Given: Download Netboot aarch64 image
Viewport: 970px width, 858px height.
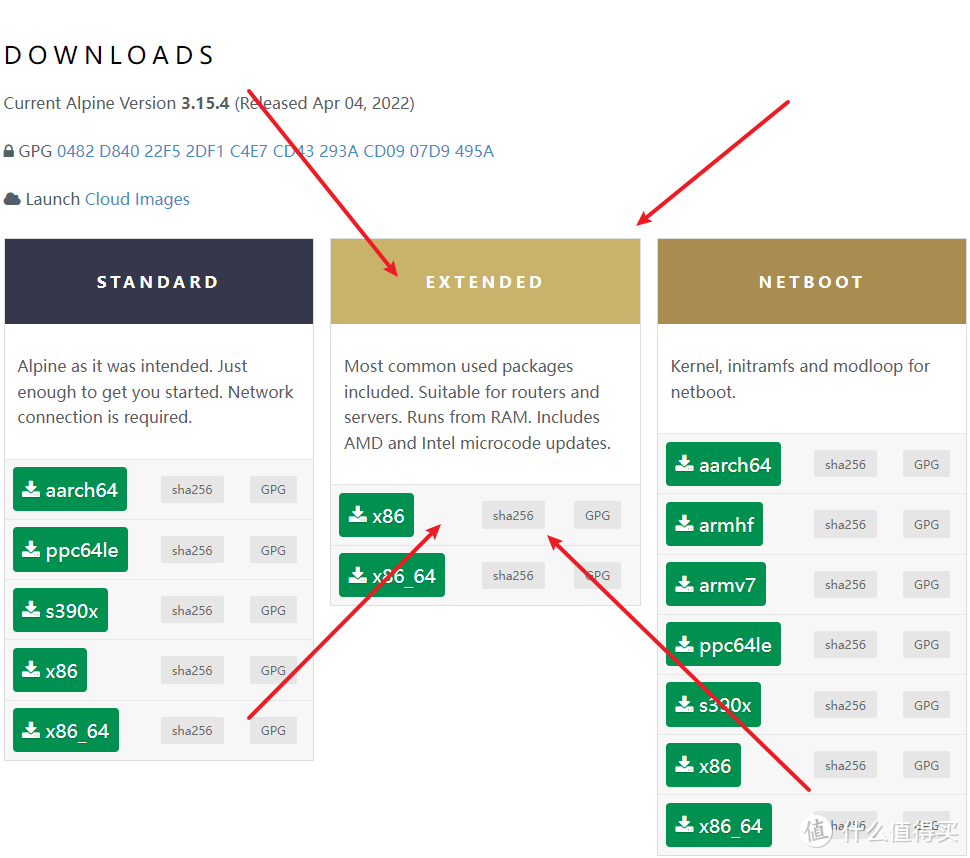Looking at the screenshot, I should coord(723,464).
